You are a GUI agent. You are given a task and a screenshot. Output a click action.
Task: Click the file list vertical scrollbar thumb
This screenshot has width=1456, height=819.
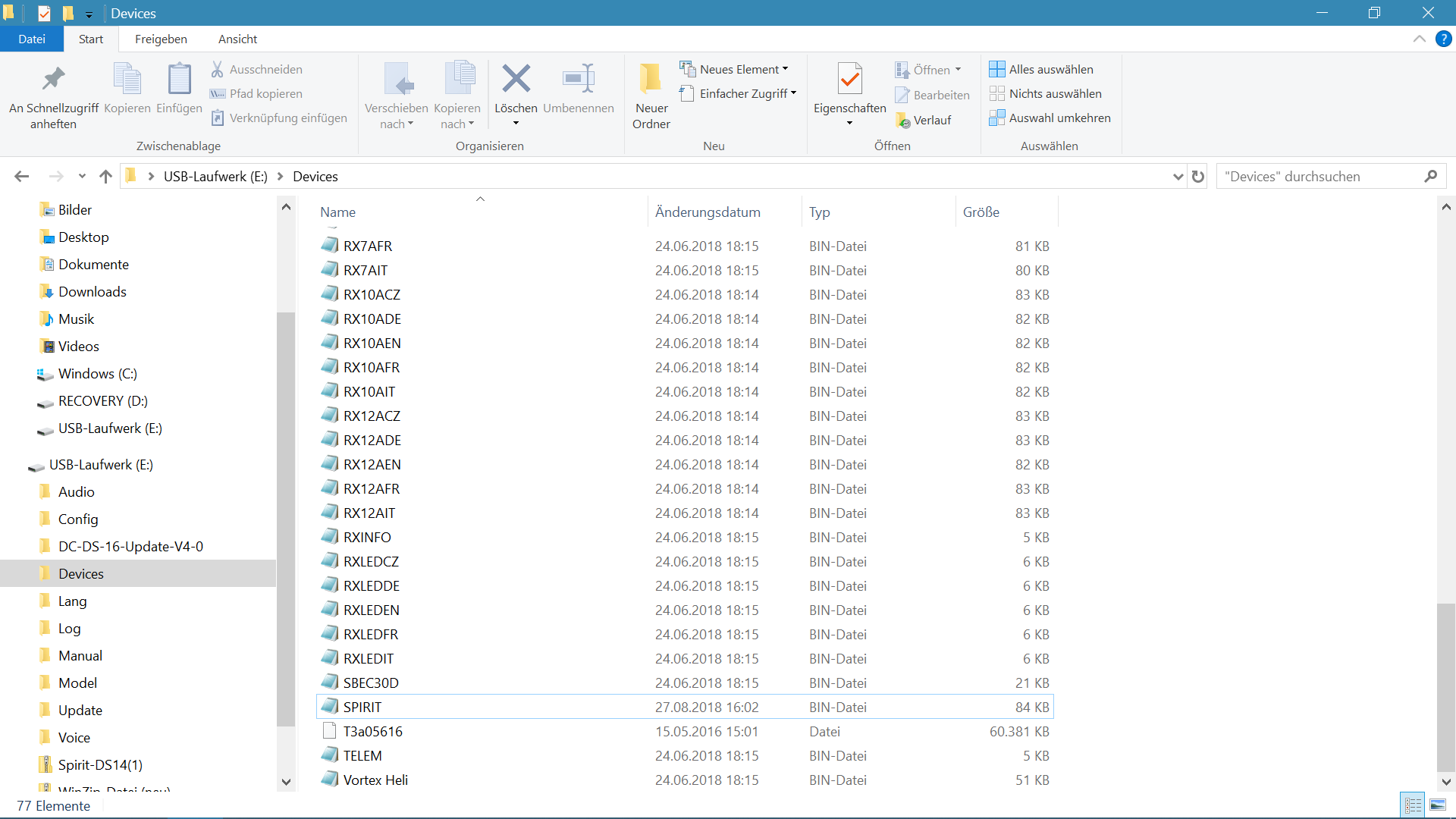click(1445, 686)
